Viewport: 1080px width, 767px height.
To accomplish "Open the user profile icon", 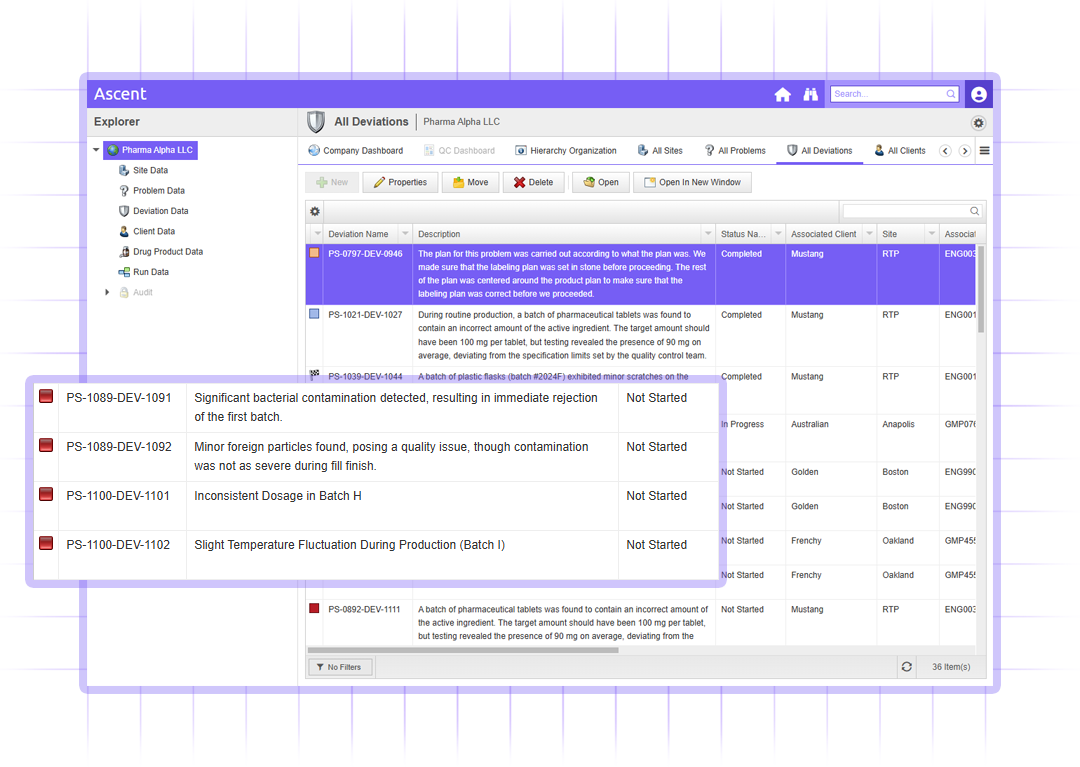I will pos(978,95).
